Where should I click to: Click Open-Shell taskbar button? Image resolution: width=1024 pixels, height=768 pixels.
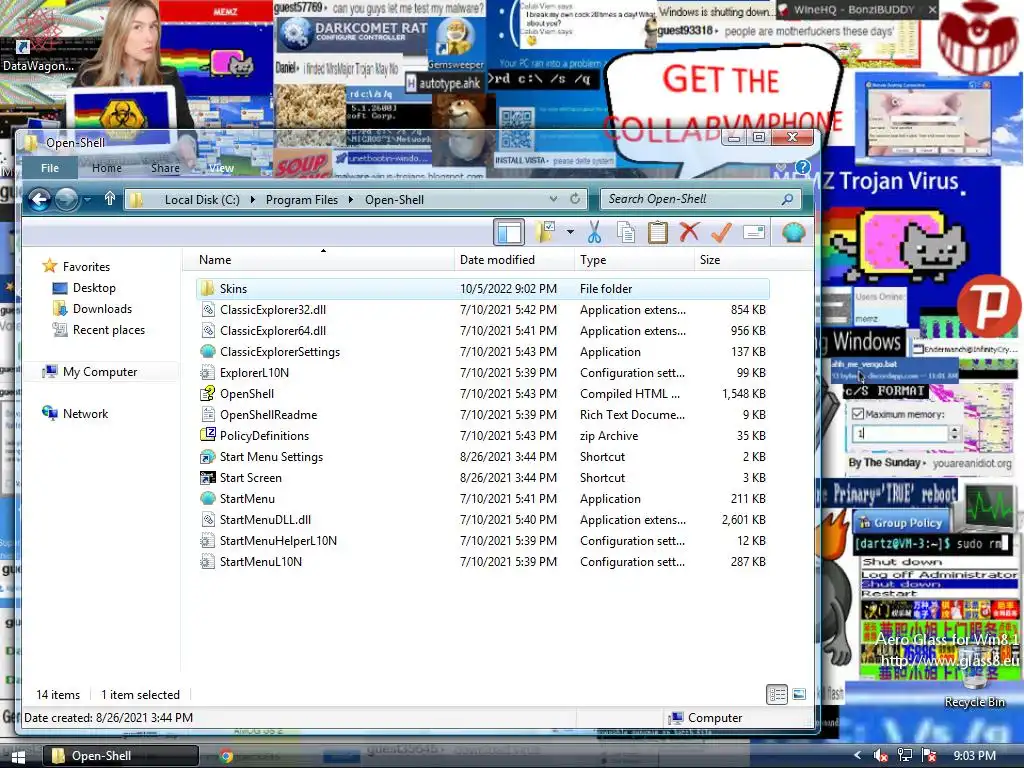coord(121,756)
